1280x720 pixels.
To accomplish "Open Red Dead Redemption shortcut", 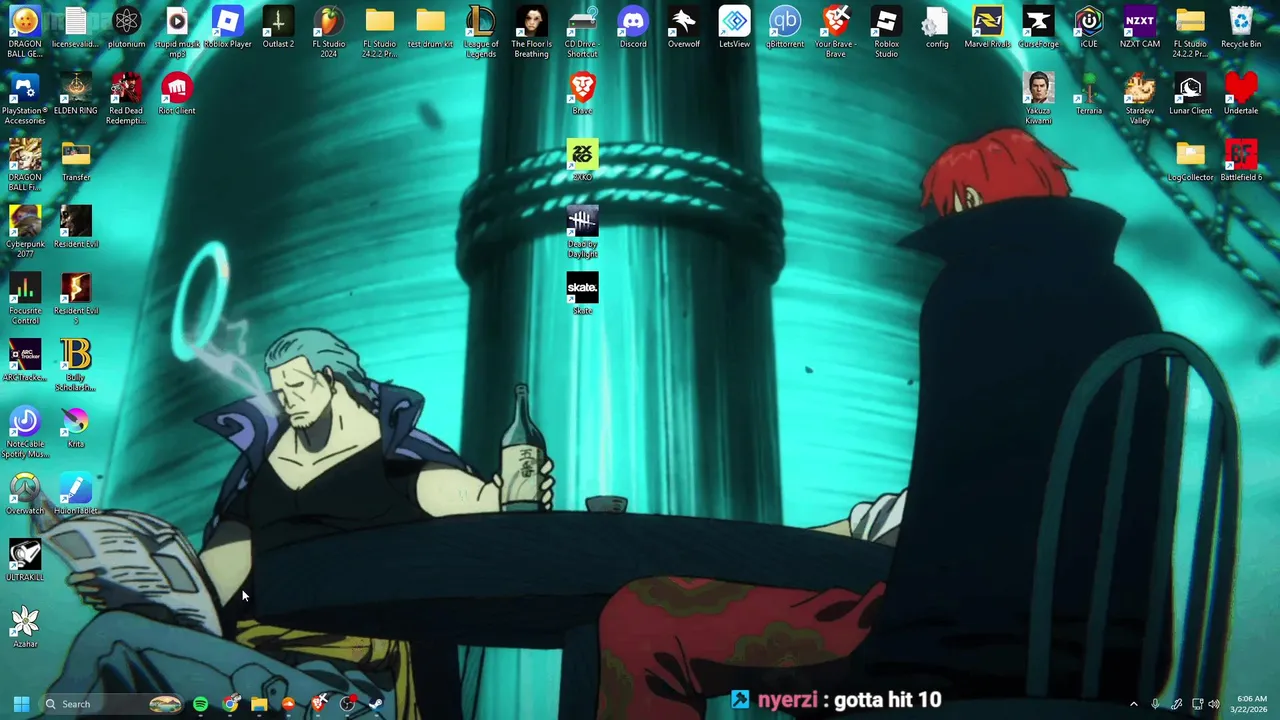I will click(126, 99).
